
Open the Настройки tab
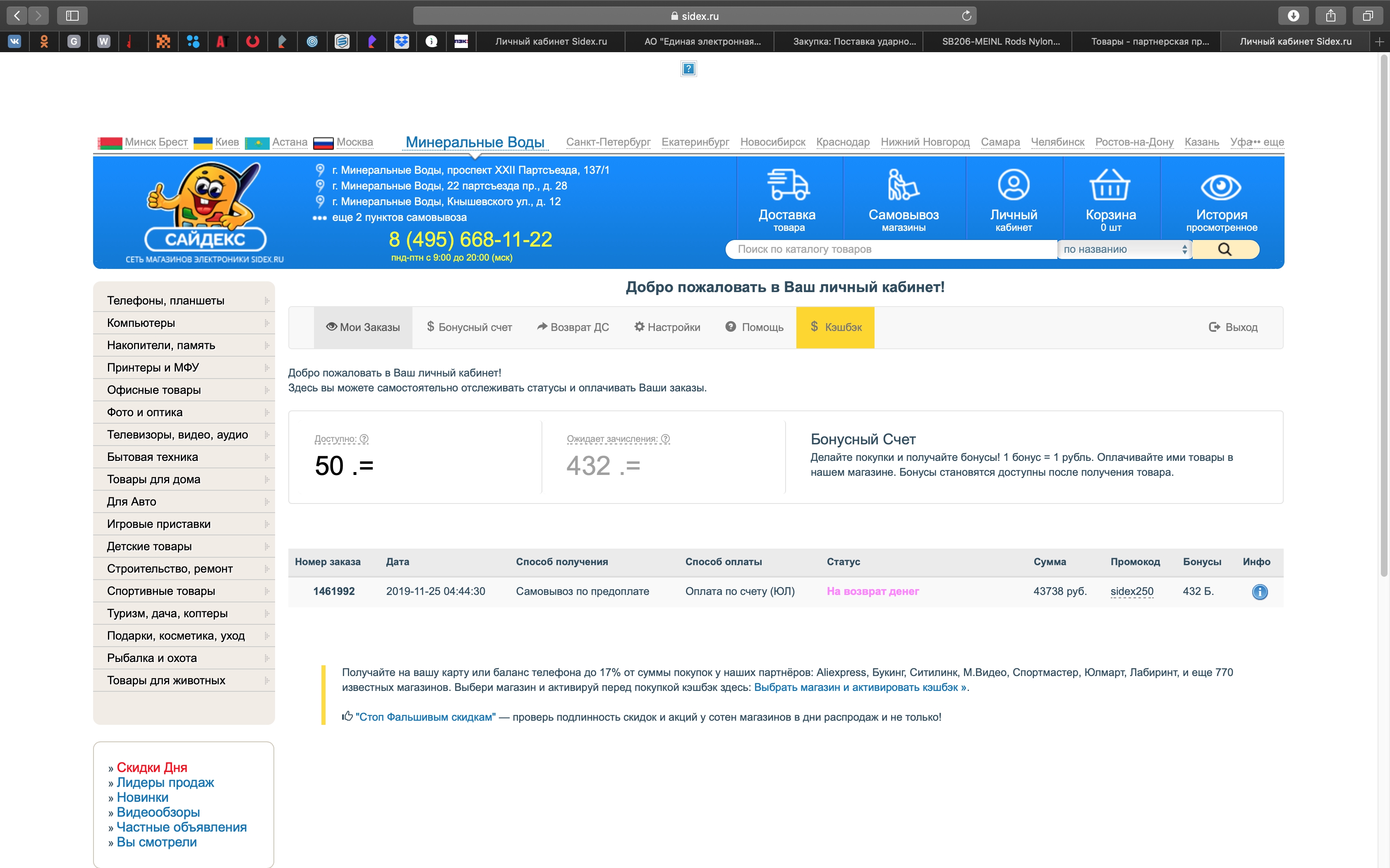667,327
